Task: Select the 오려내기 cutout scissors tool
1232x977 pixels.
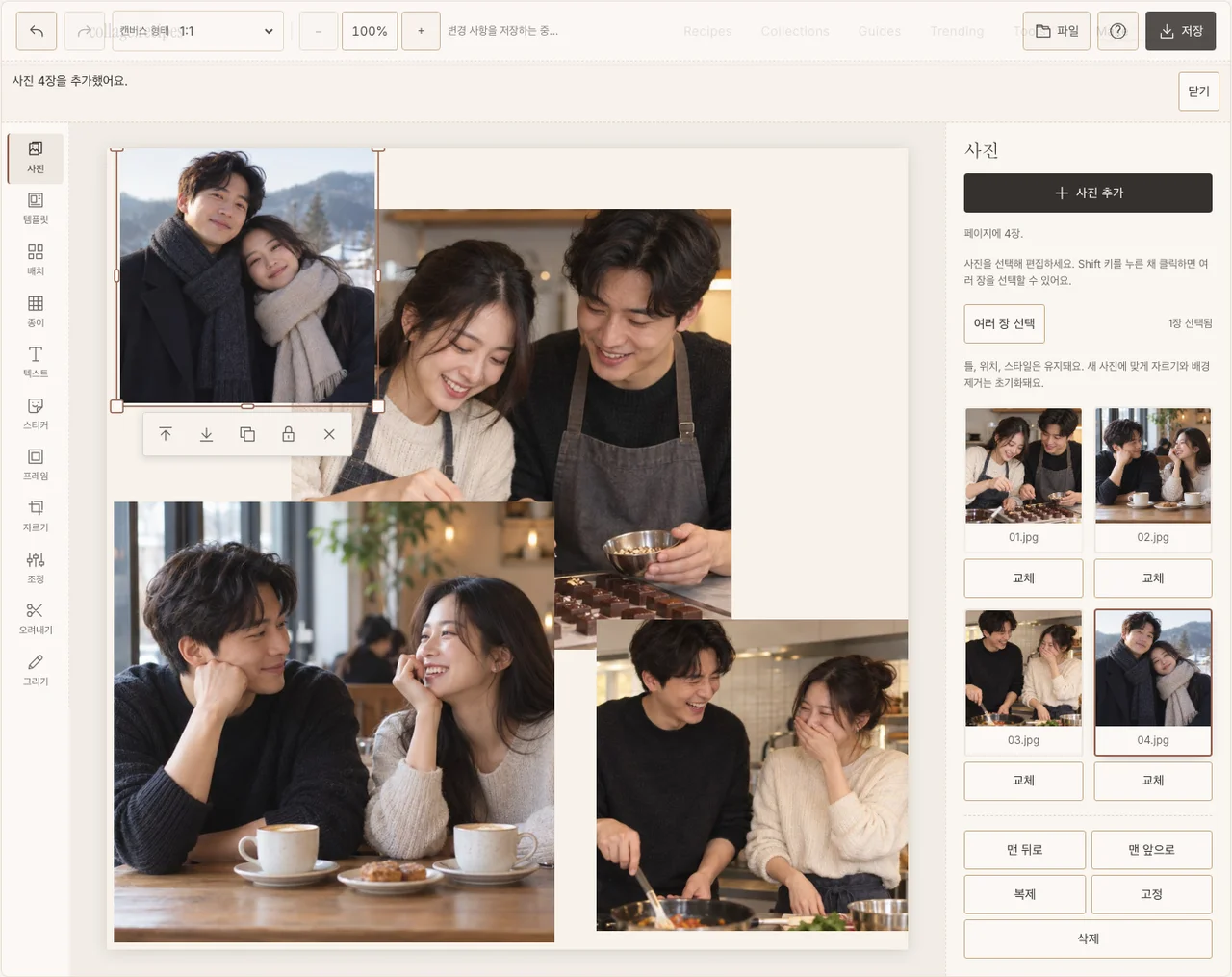Action: tap(36, 619)
